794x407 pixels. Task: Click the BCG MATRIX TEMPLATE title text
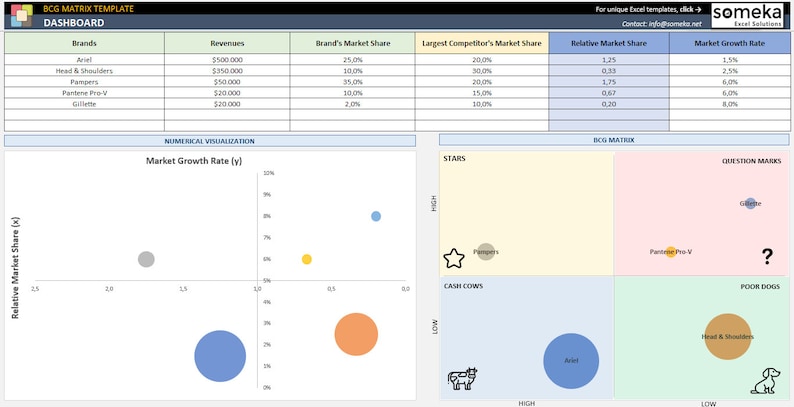point(89,9)
